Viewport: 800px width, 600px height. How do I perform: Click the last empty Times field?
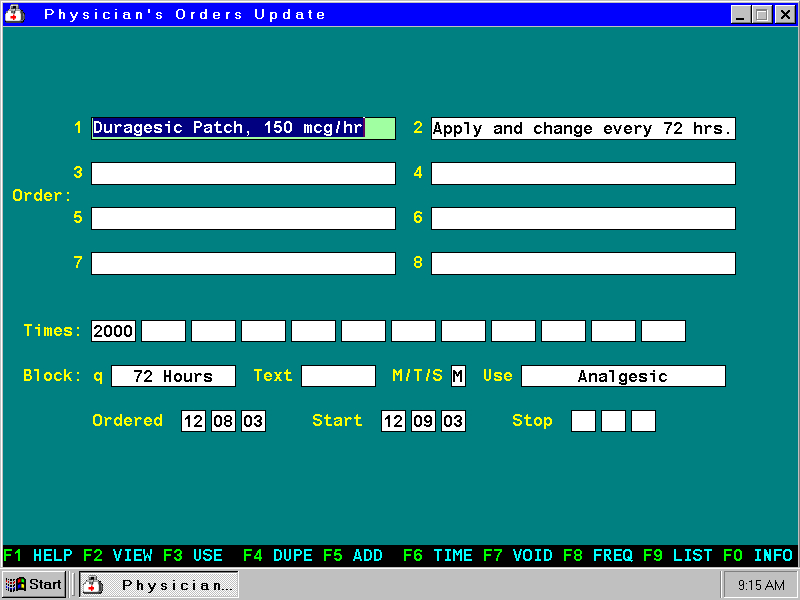(x=663, y=331)
